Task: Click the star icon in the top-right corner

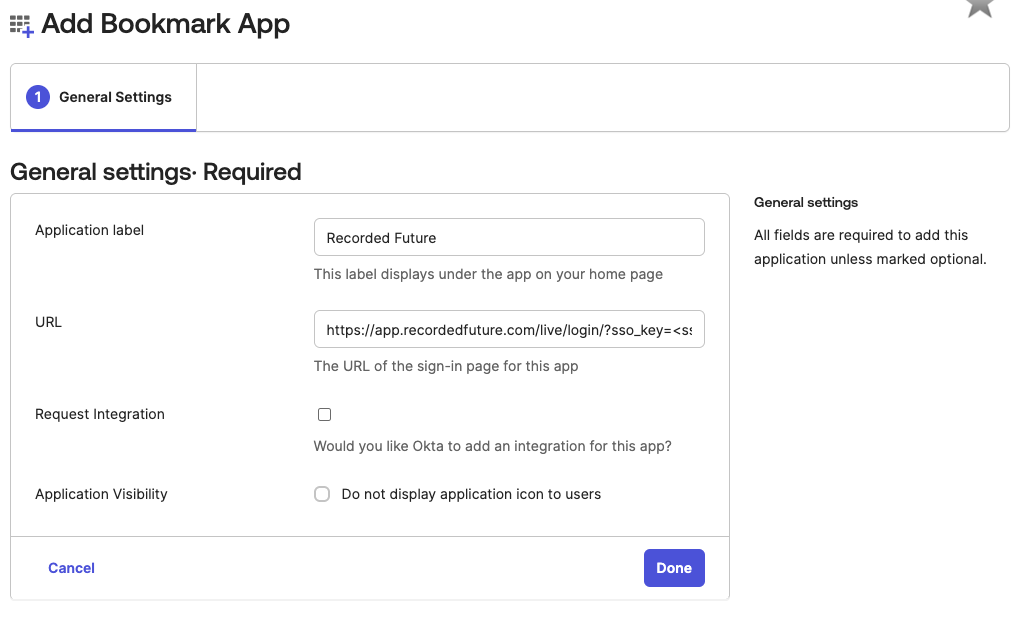Action: pos(979,6)
